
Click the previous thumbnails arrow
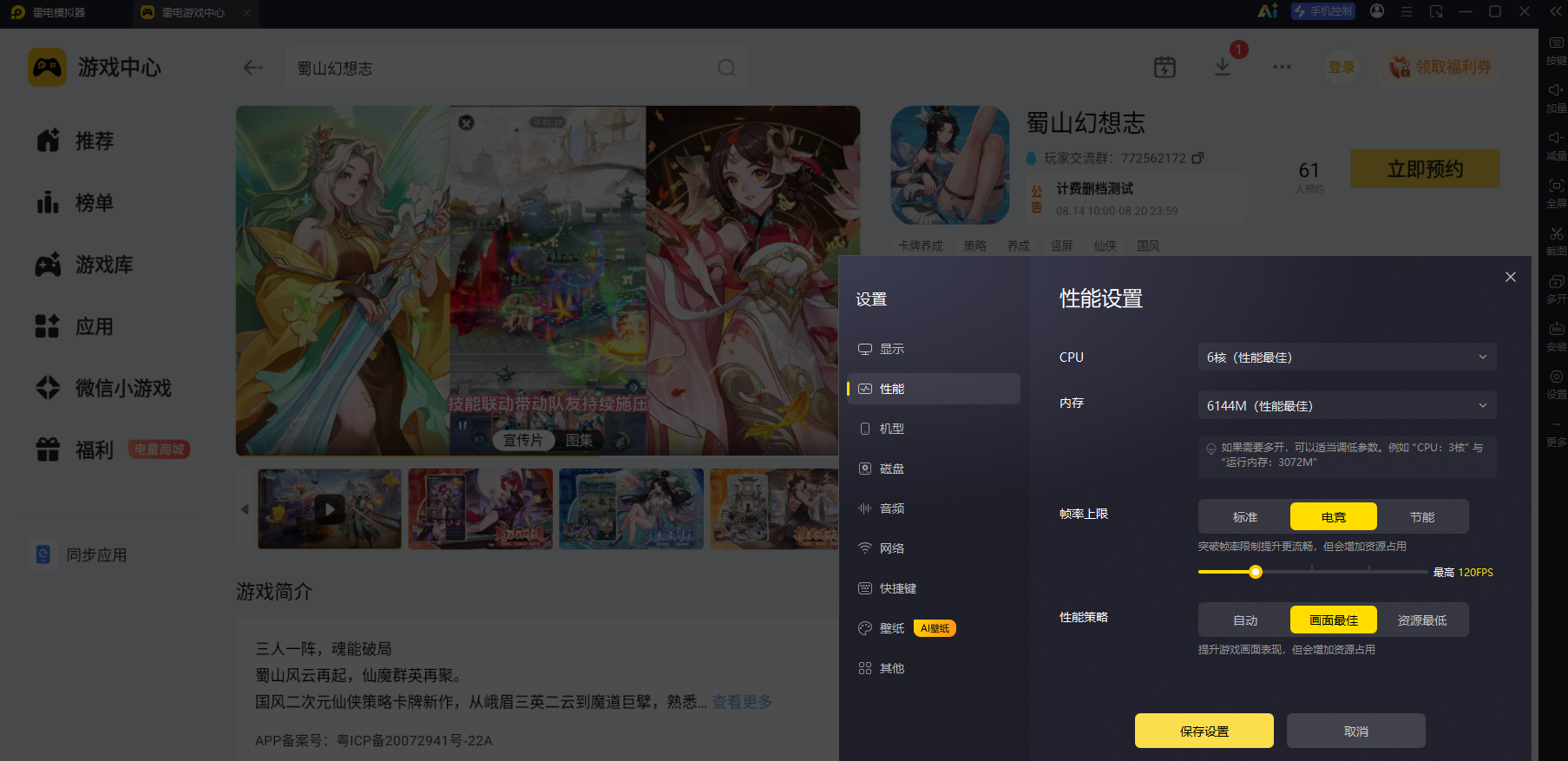coord(245,509)
